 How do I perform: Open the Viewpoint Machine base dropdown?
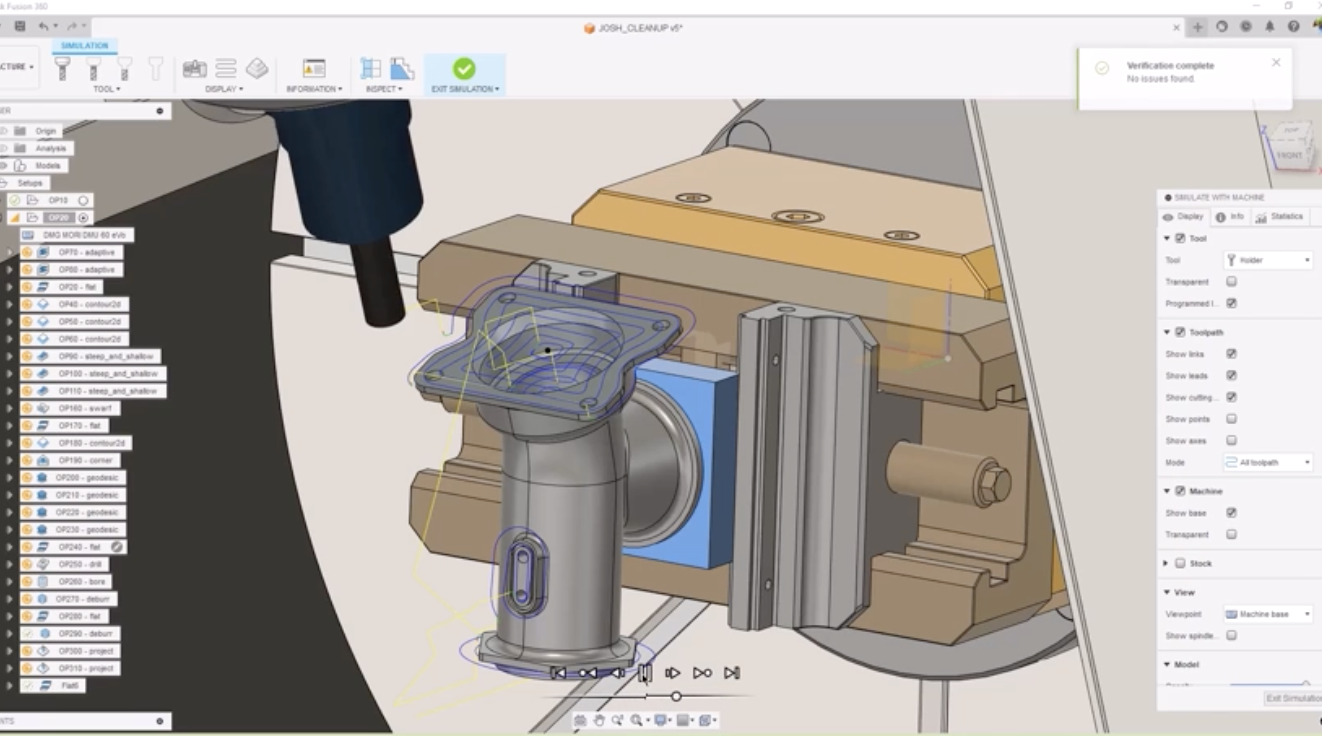tap(1268, 614)
